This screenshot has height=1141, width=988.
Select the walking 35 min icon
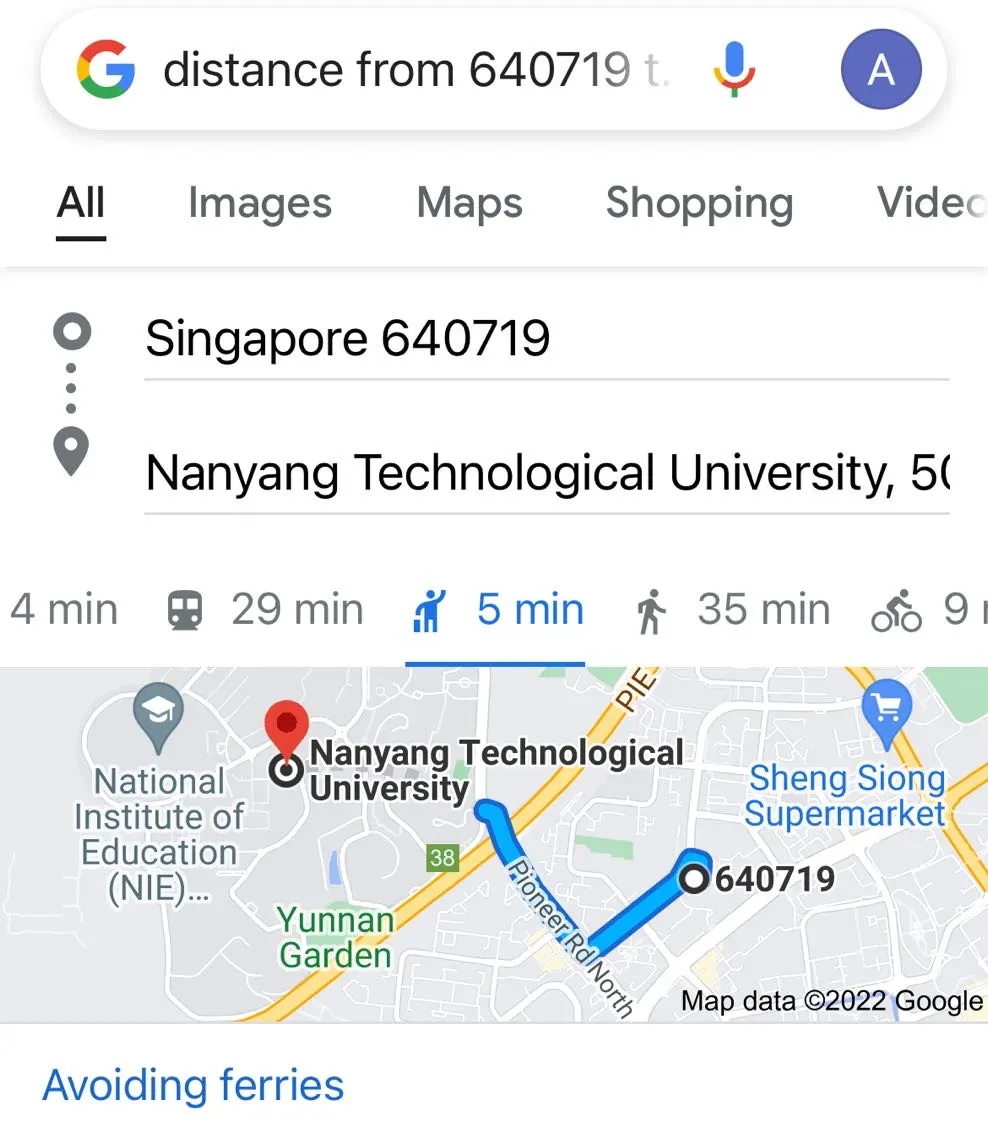coord(650,611)
